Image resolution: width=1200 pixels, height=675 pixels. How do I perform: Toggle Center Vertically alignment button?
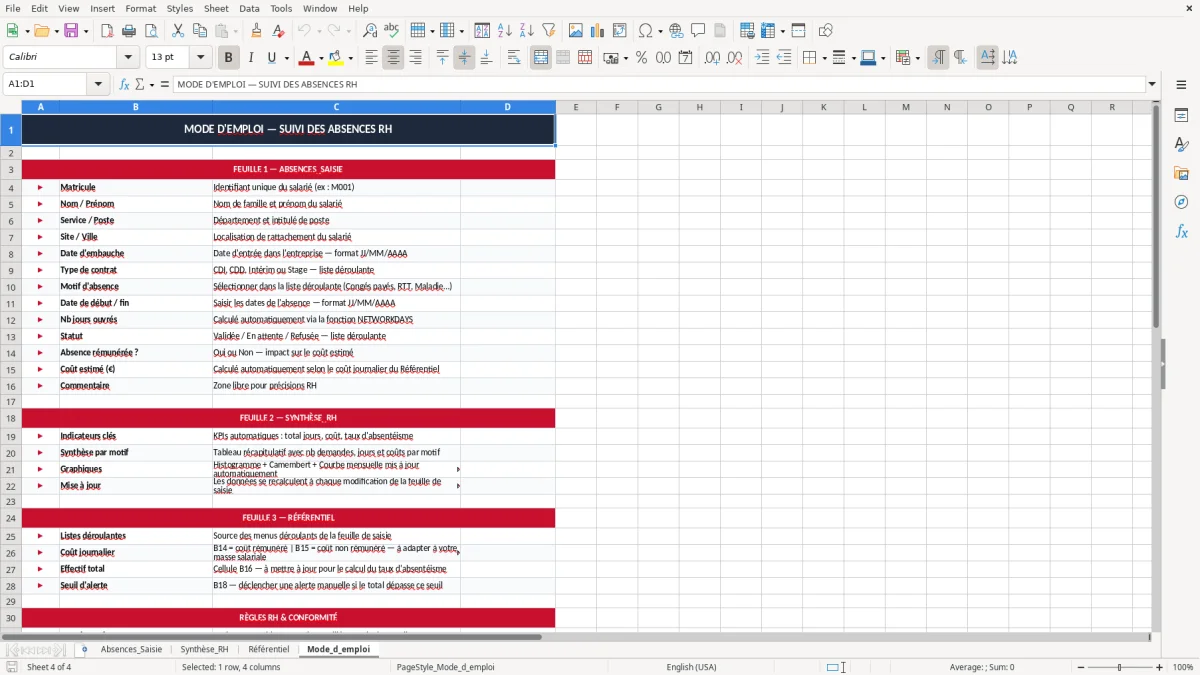pos(464,58)
